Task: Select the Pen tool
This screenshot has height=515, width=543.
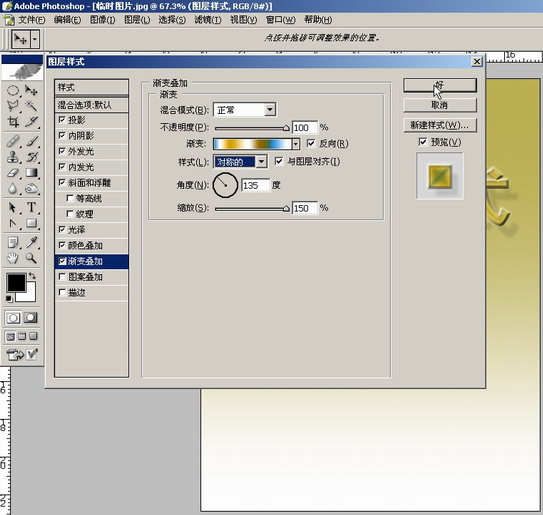Action: pos(13,223)
